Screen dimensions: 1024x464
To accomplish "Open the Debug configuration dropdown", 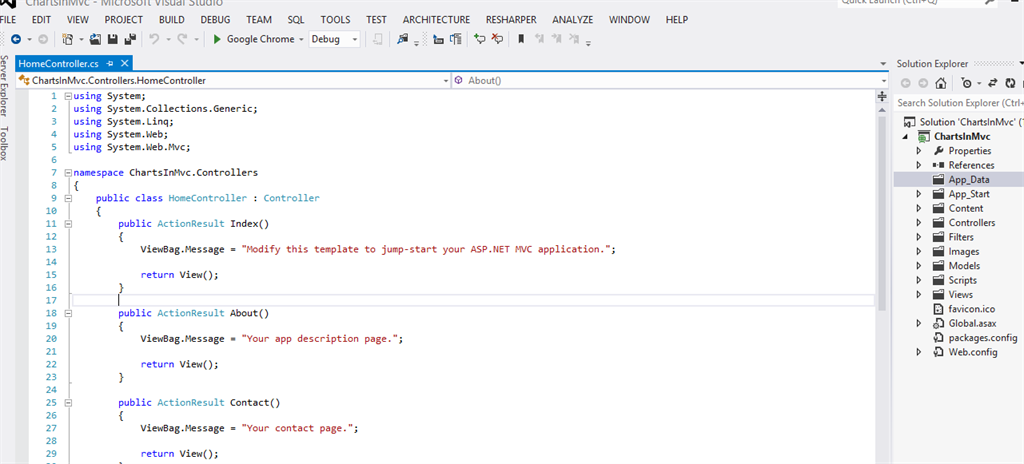I will pyautogui.click(x=337, y=39).
